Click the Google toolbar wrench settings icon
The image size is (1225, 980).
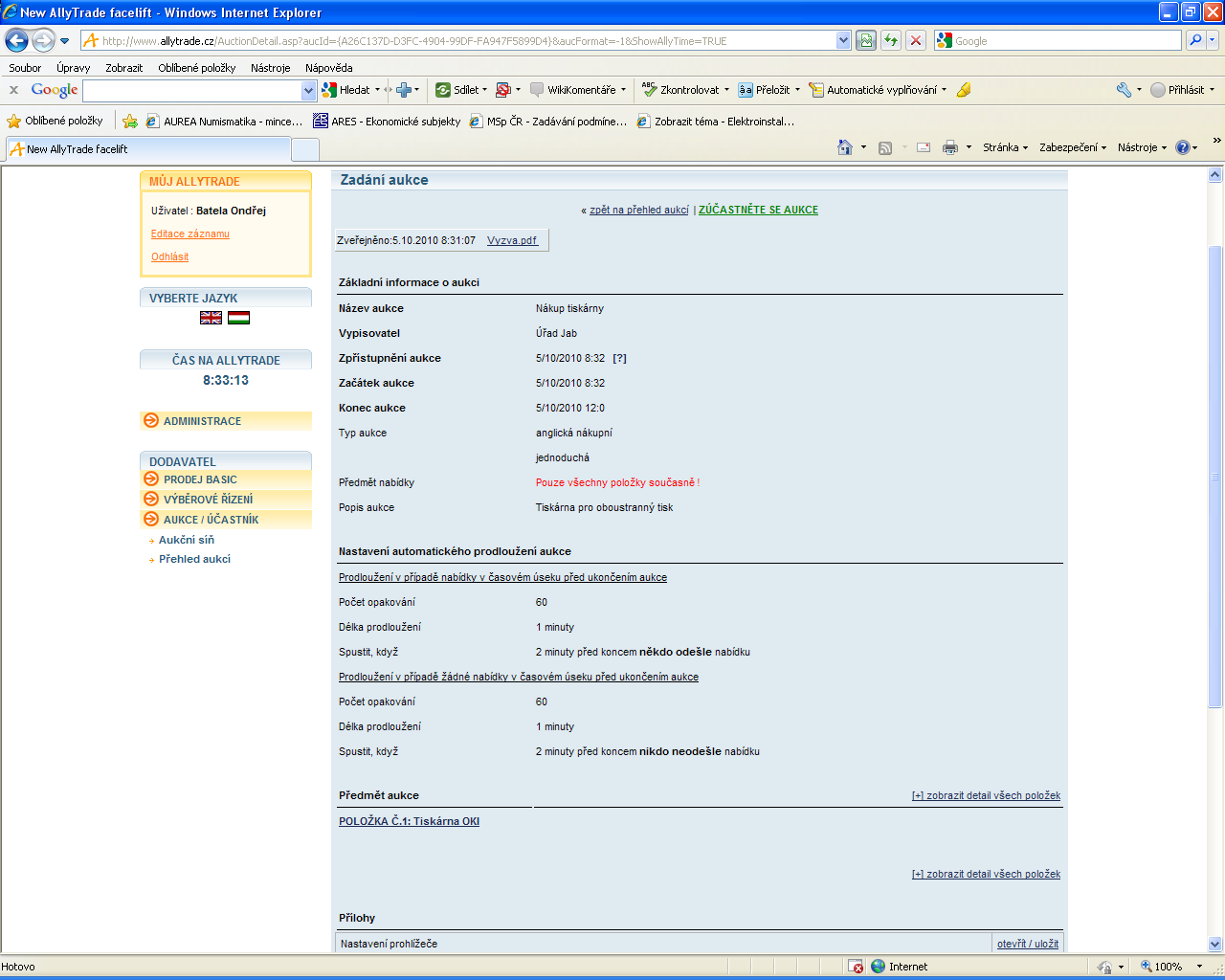pos(1124,90)
